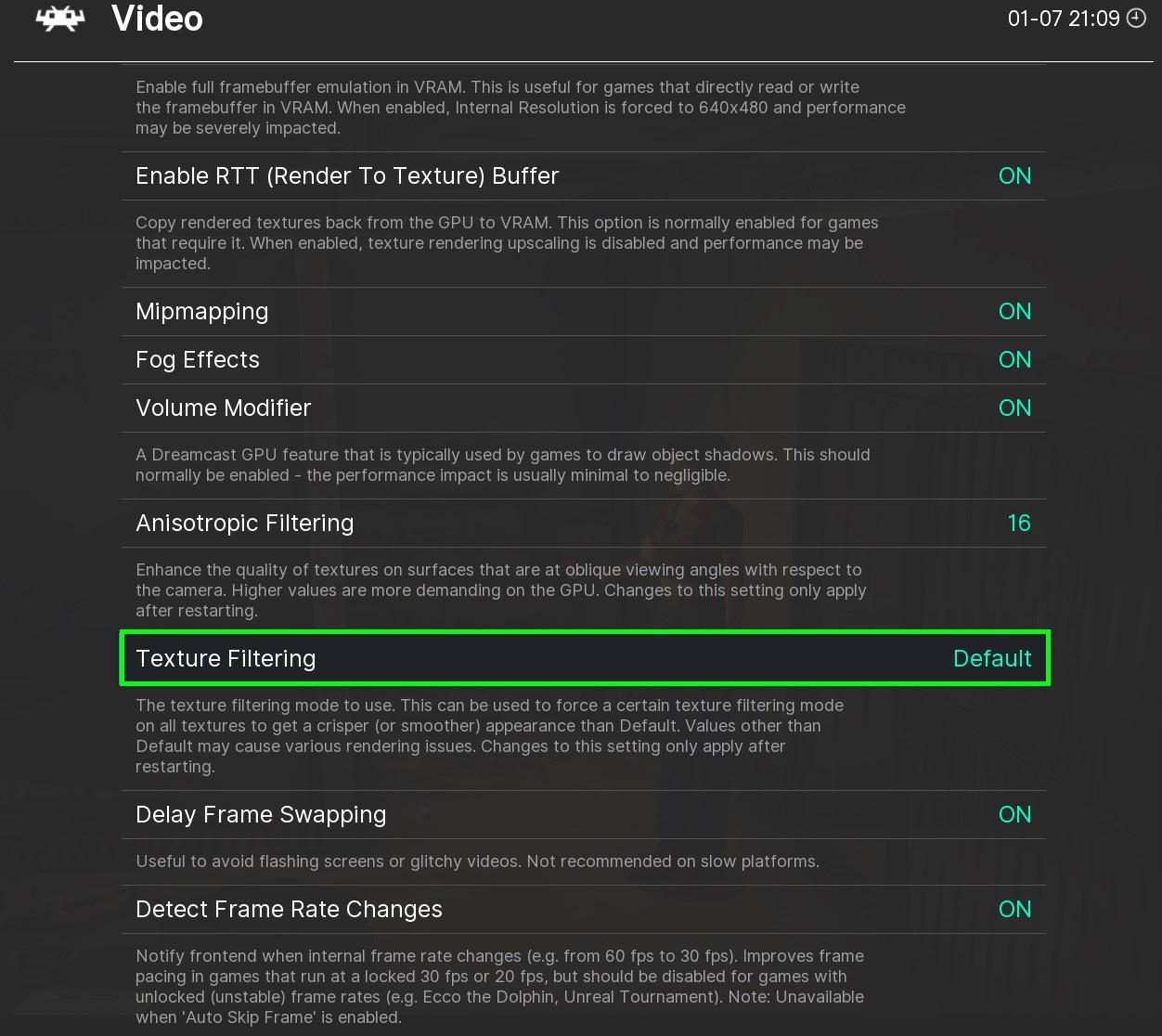
Task: Click the 01-07 21:09 date and time
Action: (x=1064, y=19)
